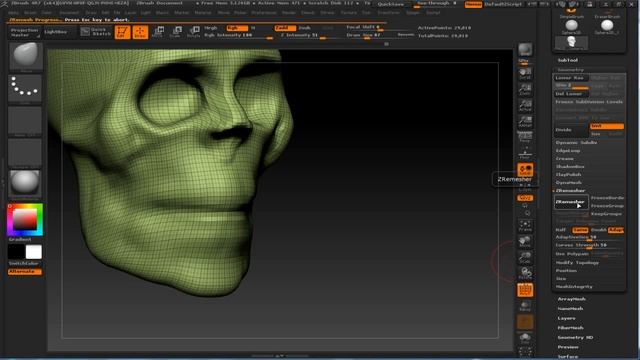Select the white secondary color swatch
The width and height of the screenshot is (640, 360).
33,252
